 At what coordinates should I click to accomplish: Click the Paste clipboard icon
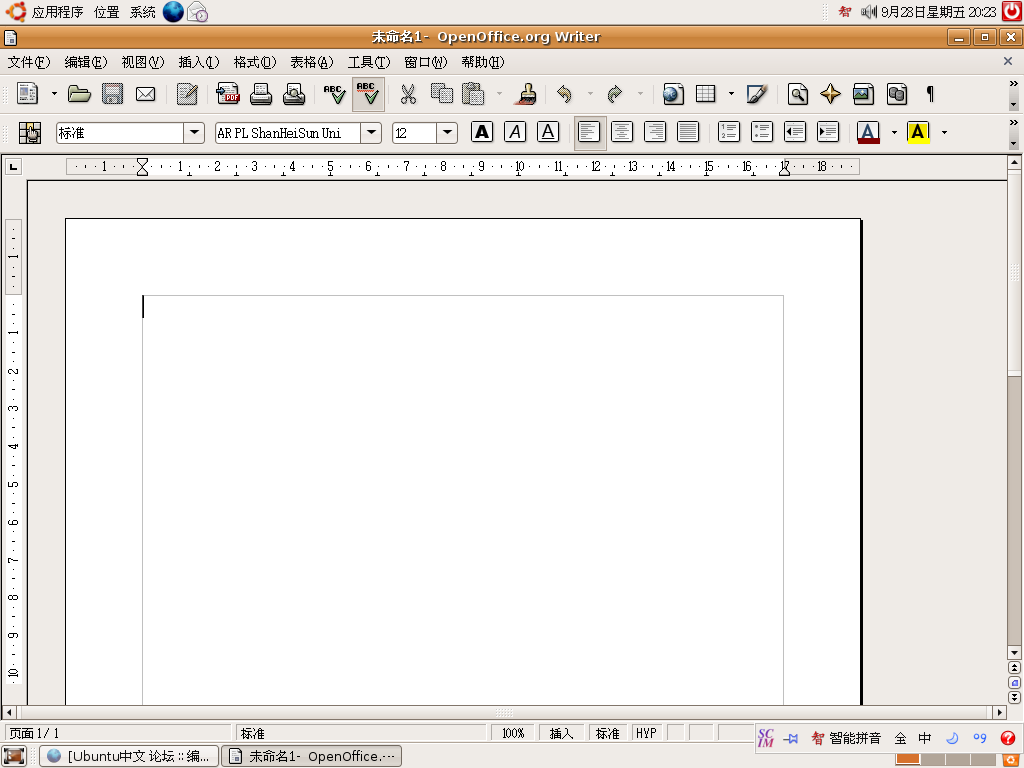[x=473, y=94]
